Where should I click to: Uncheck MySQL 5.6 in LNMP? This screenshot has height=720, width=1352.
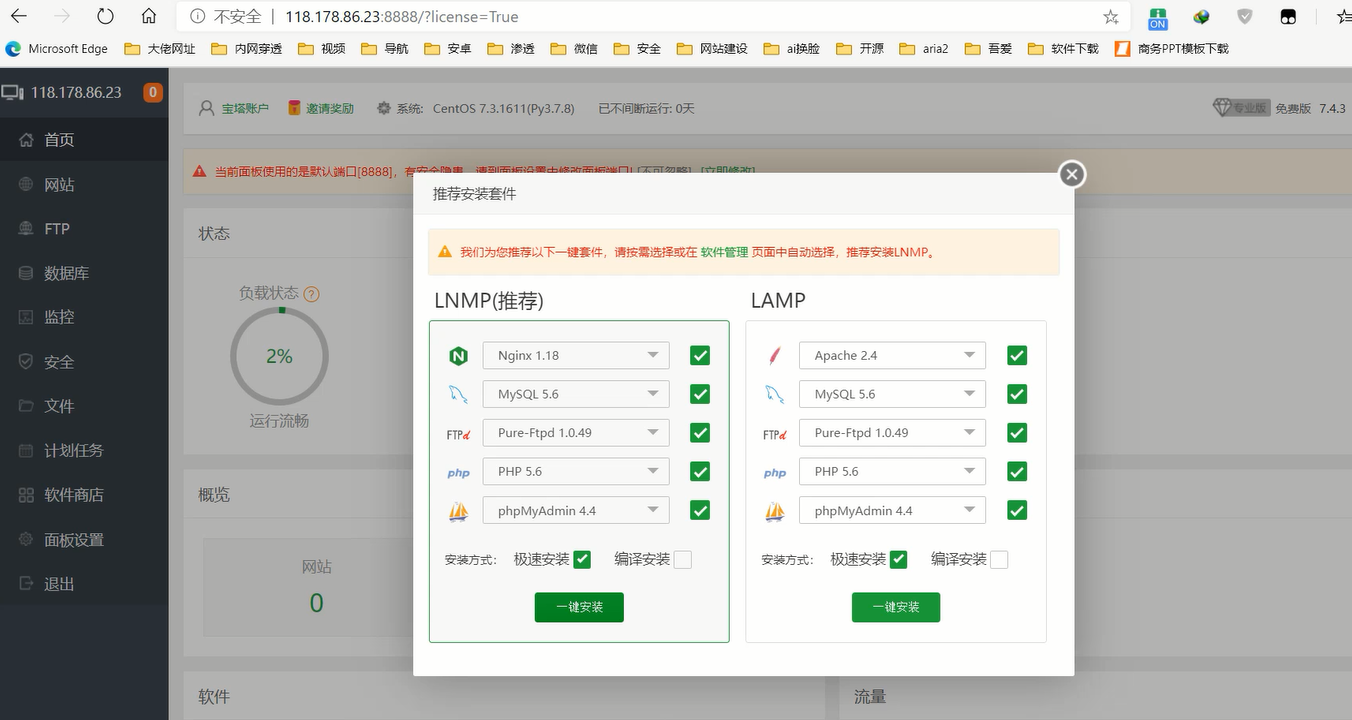click(x=700, y=394)
